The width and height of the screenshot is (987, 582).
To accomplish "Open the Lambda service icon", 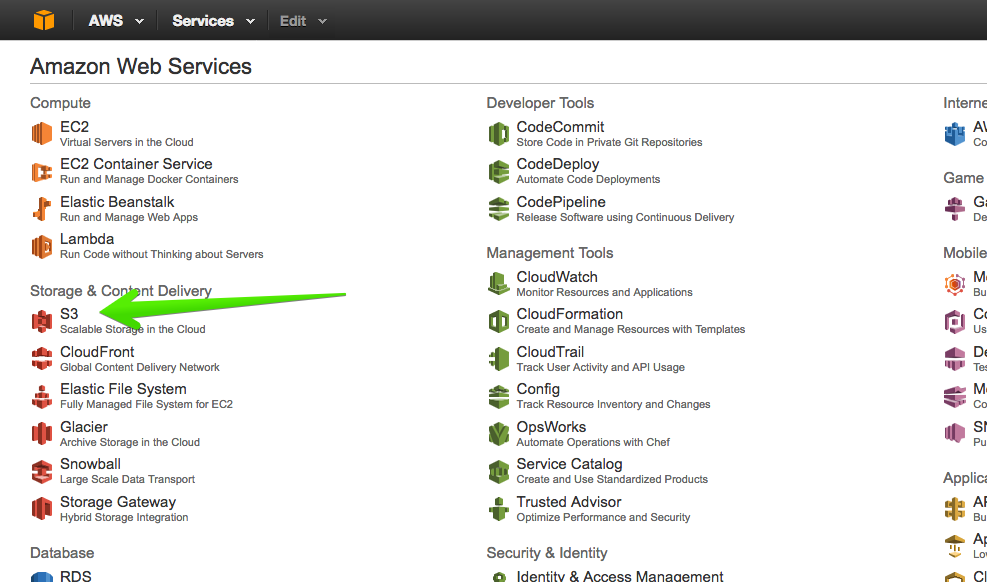I will [x=42, y=247].
